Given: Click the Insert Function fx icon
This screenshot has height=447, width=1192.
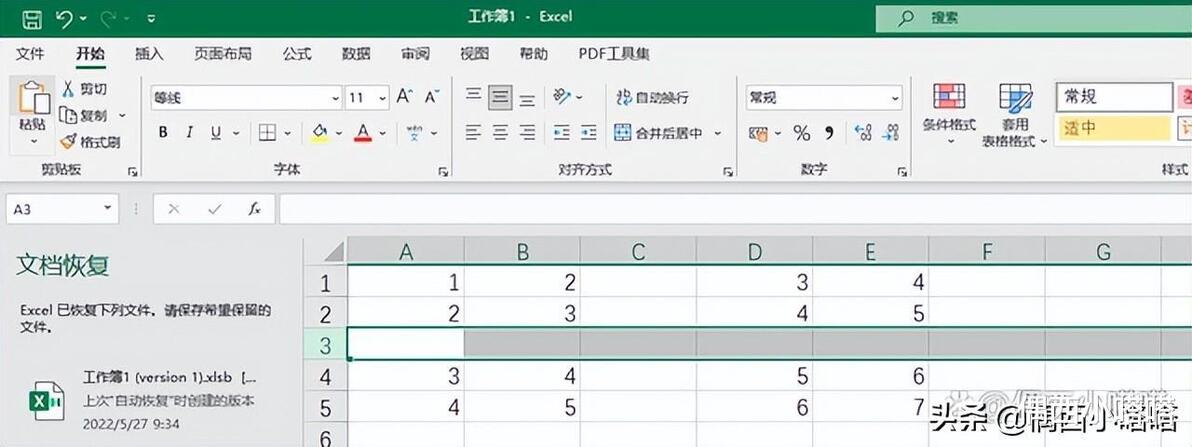Looking at the screenshot, I should click(255, 208).
